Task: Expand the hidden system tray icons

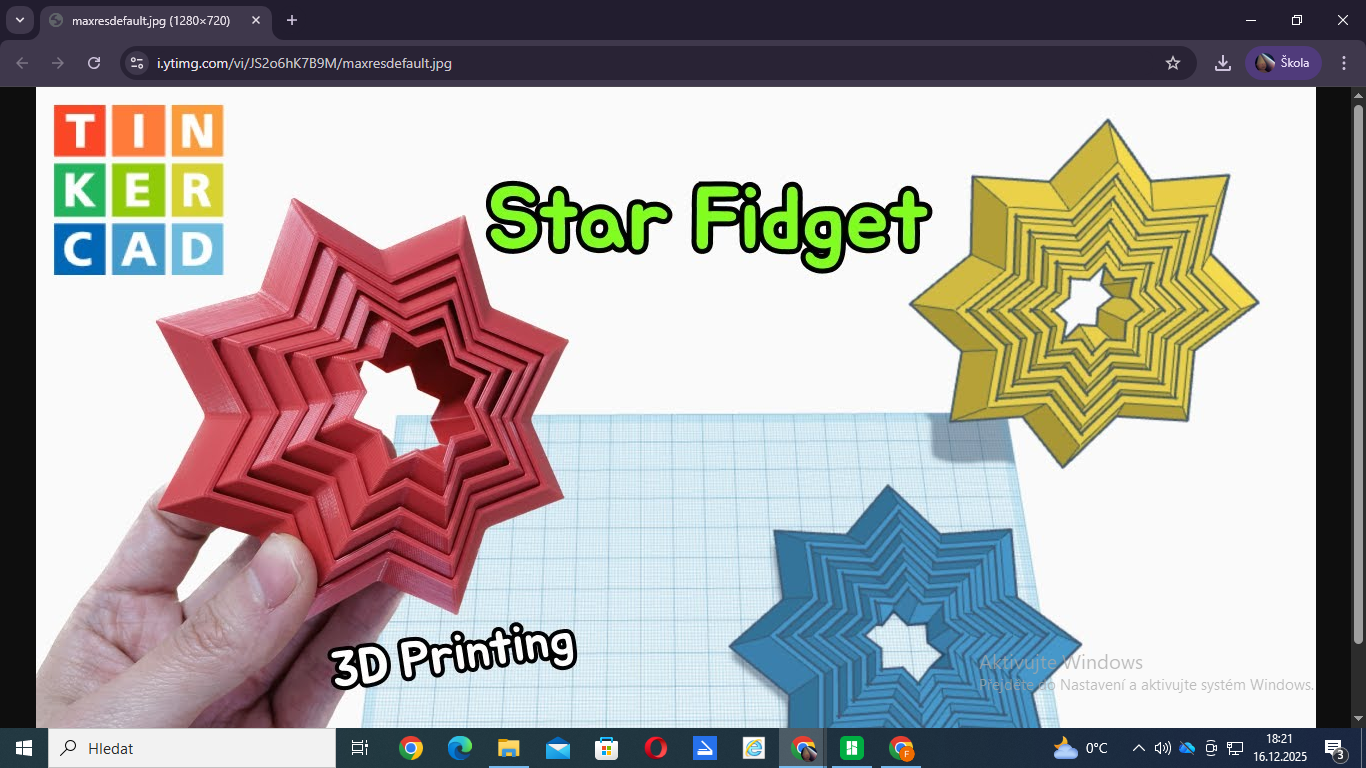Action: pos(1138,748)
